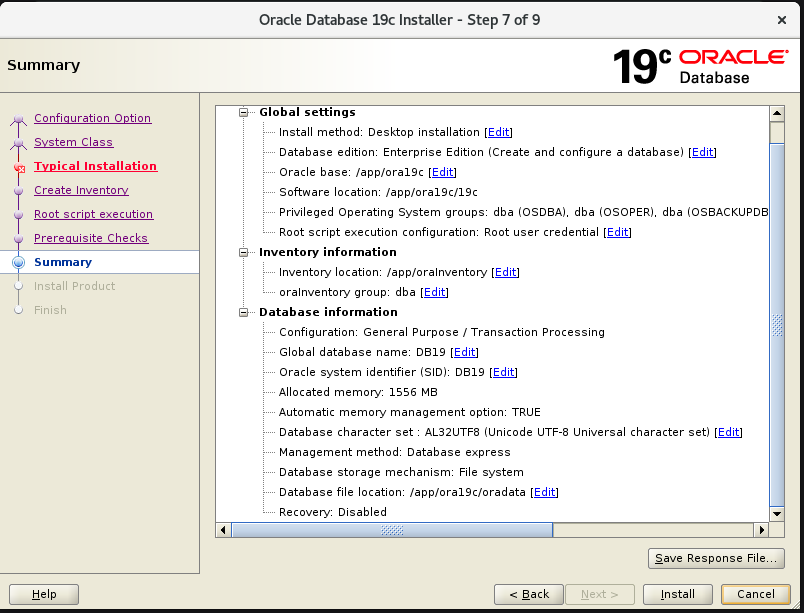804x613 pixels.
Task: Close the installer window
Action: pos(781,20)
